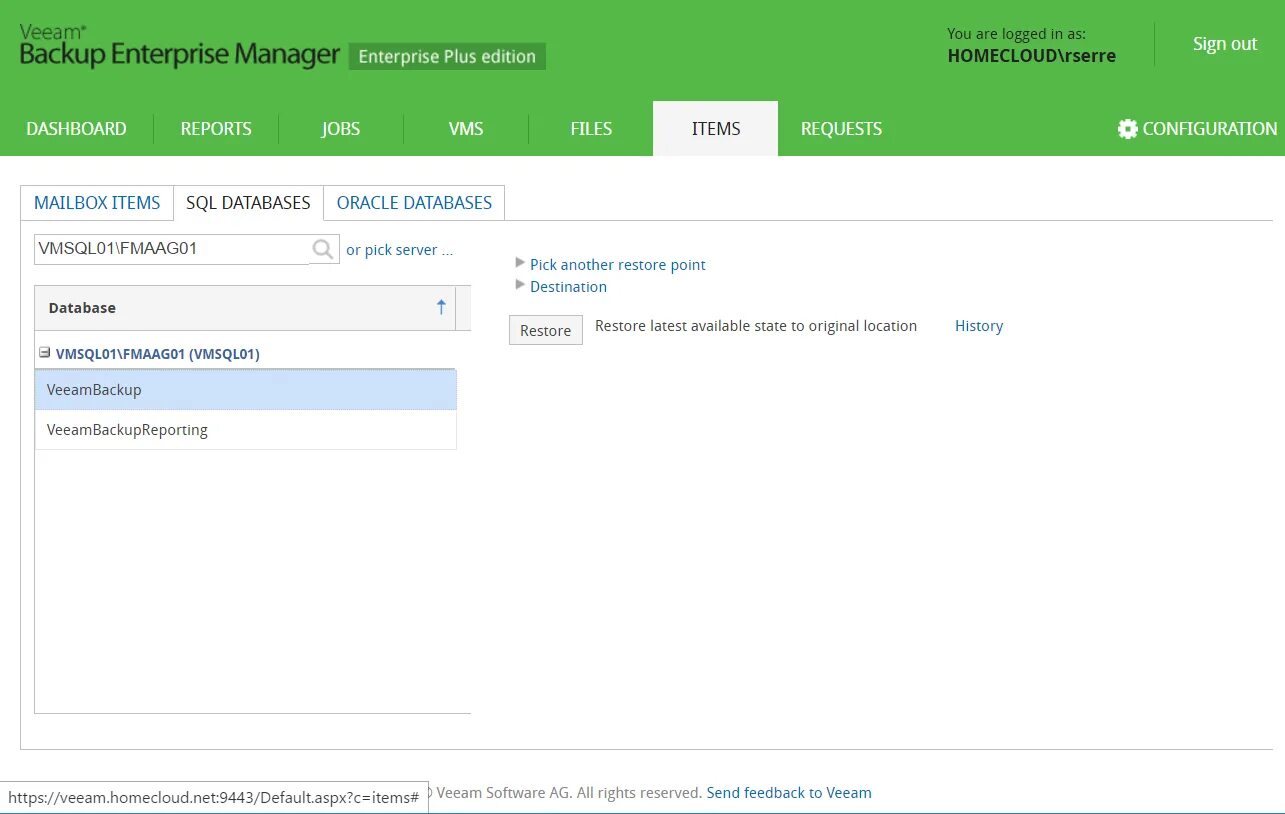Click the HOMECLOUD\rserre username text
Viewport: 1285px width, 814px height.
(1032, 56)
